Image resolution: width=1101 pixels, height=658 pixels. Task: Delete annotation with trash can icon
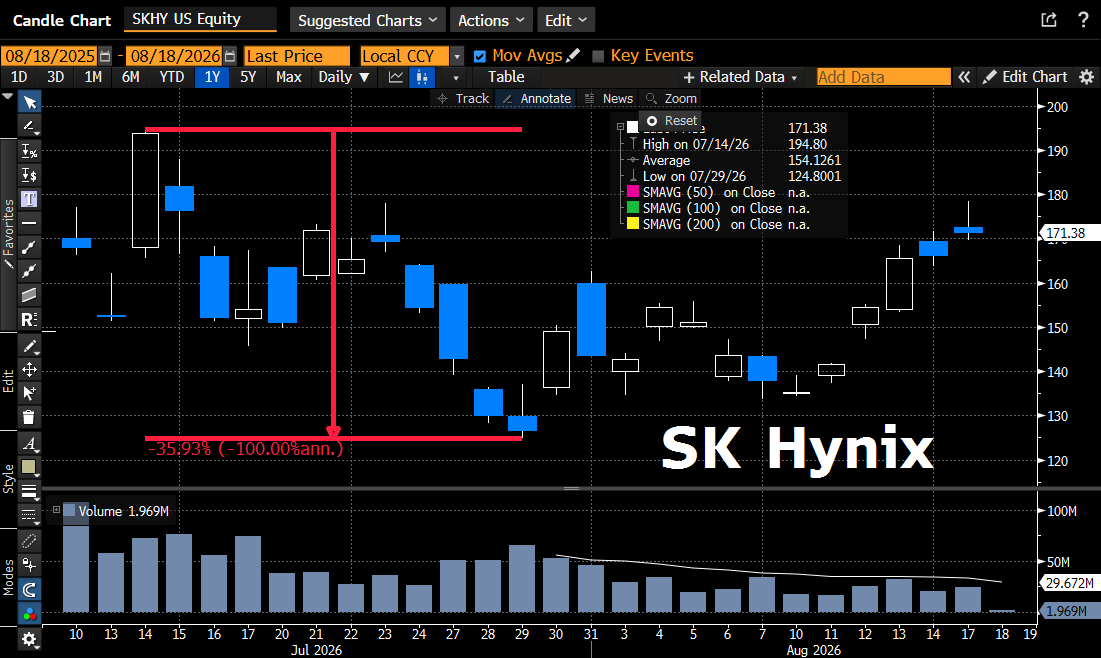29,417
